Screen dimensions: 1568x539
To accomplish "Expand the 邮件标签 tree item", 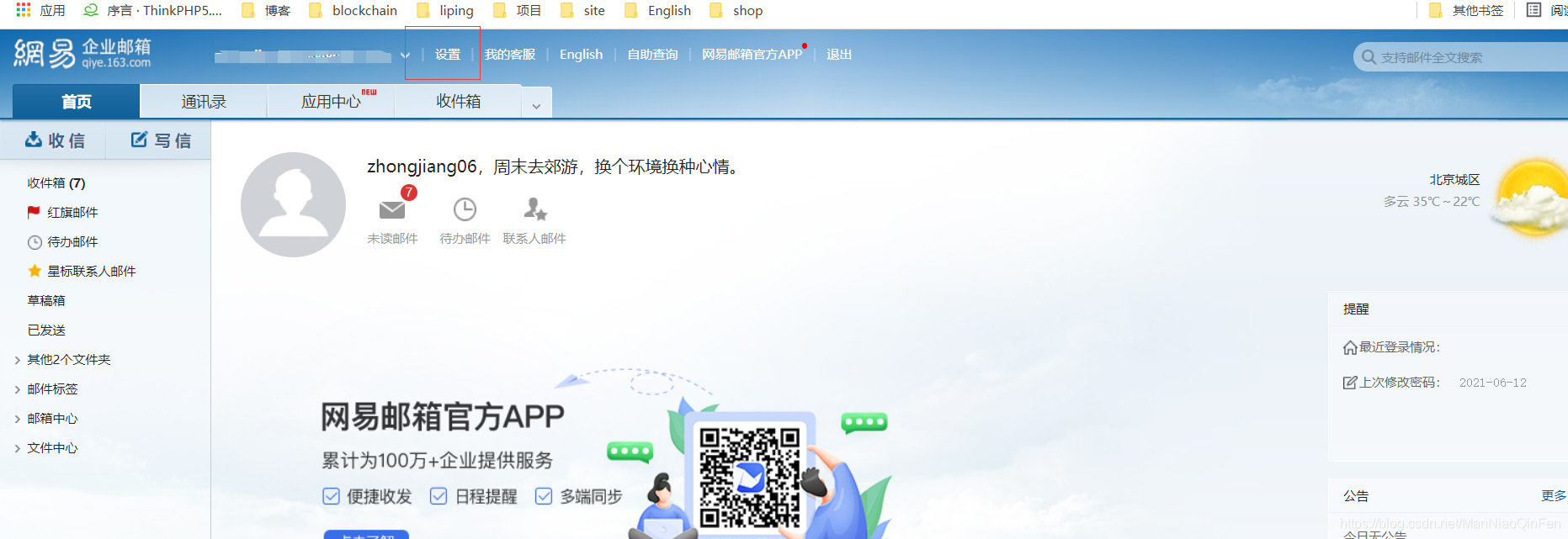I will (x=18, y=389).
